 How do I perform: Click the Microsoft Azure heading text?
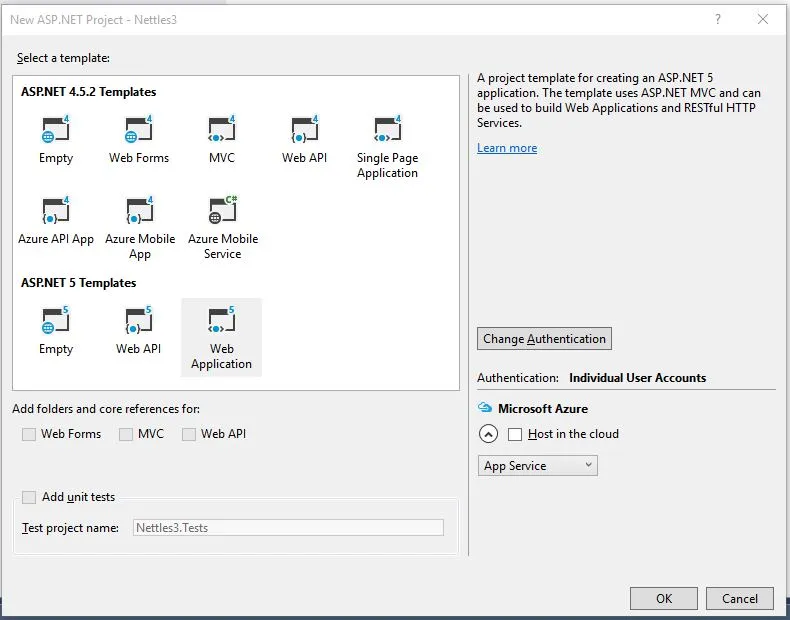point(543,408)
